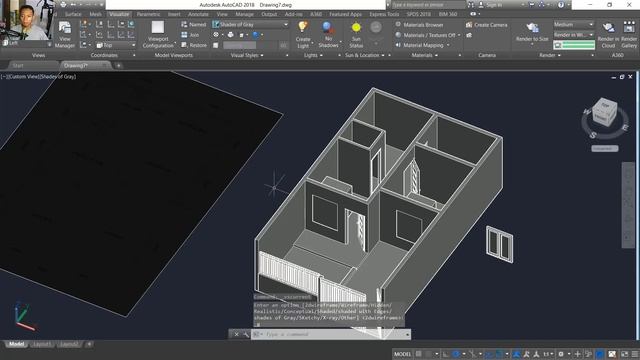Toggle MODEL space button in status bar
Image resolution: width=640 pixels, height=360 pixels.
pyautogui.click(x=402, y=354)
